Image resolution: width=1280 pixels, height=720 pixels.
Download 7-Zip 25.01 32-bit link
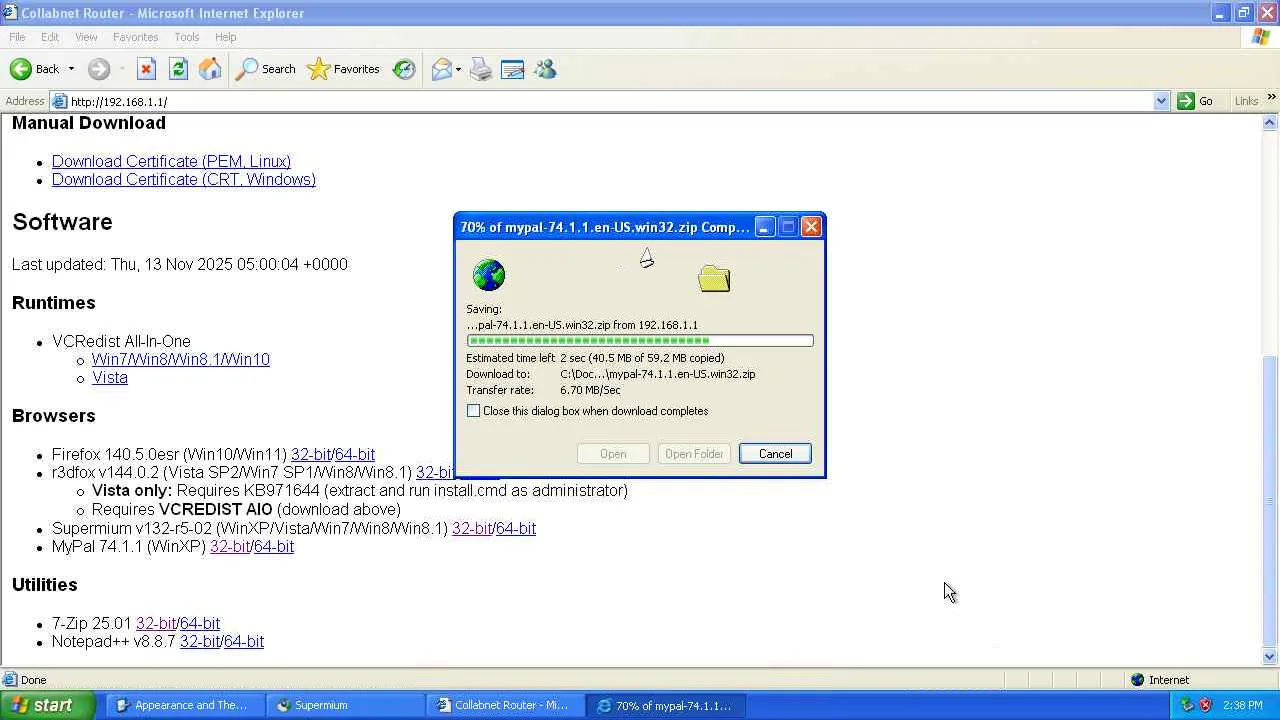(x=156, y=624)
